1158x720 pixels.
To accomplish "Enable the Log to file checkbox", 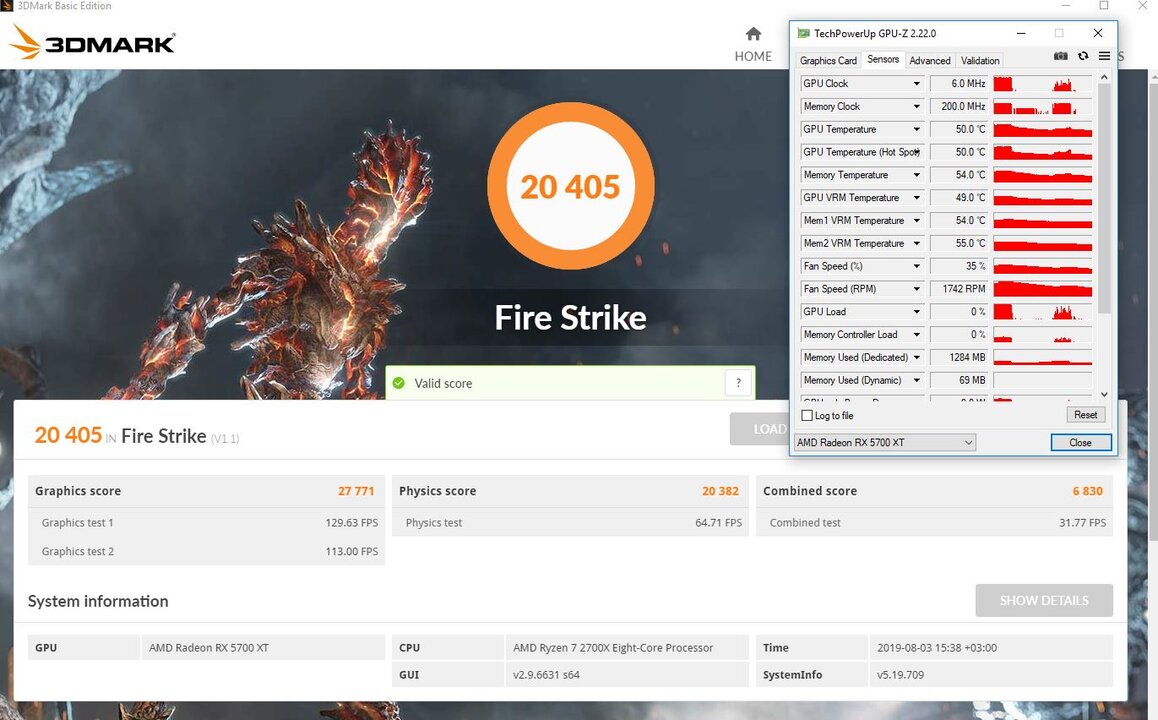I will pyautogui.click(x=807, y=416).
